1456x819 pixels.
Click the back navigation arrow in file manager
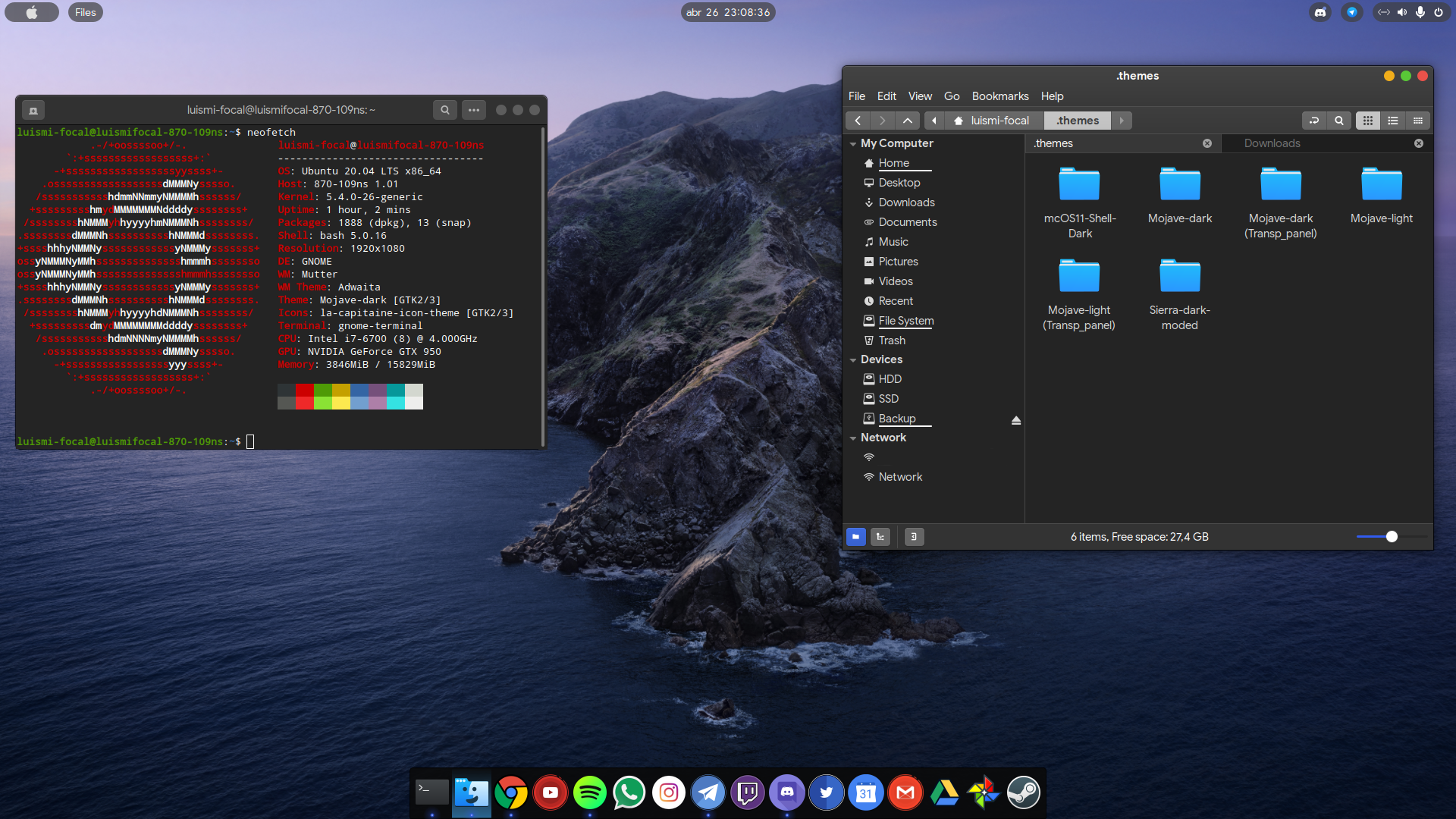tap(857, 120)
